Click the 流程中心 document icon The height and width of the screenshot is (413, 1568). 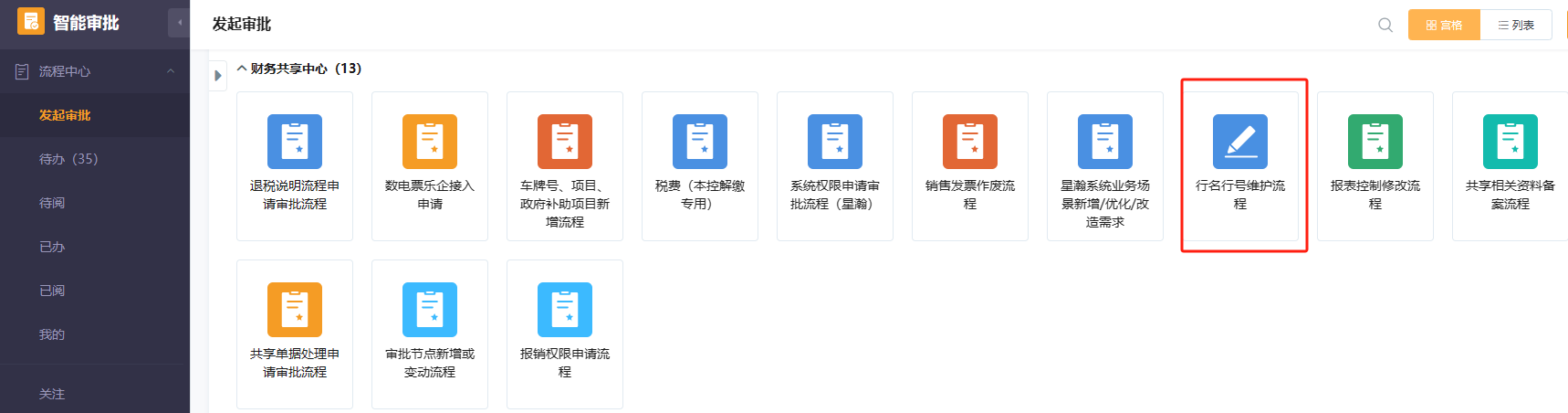[x=22, y=71]
